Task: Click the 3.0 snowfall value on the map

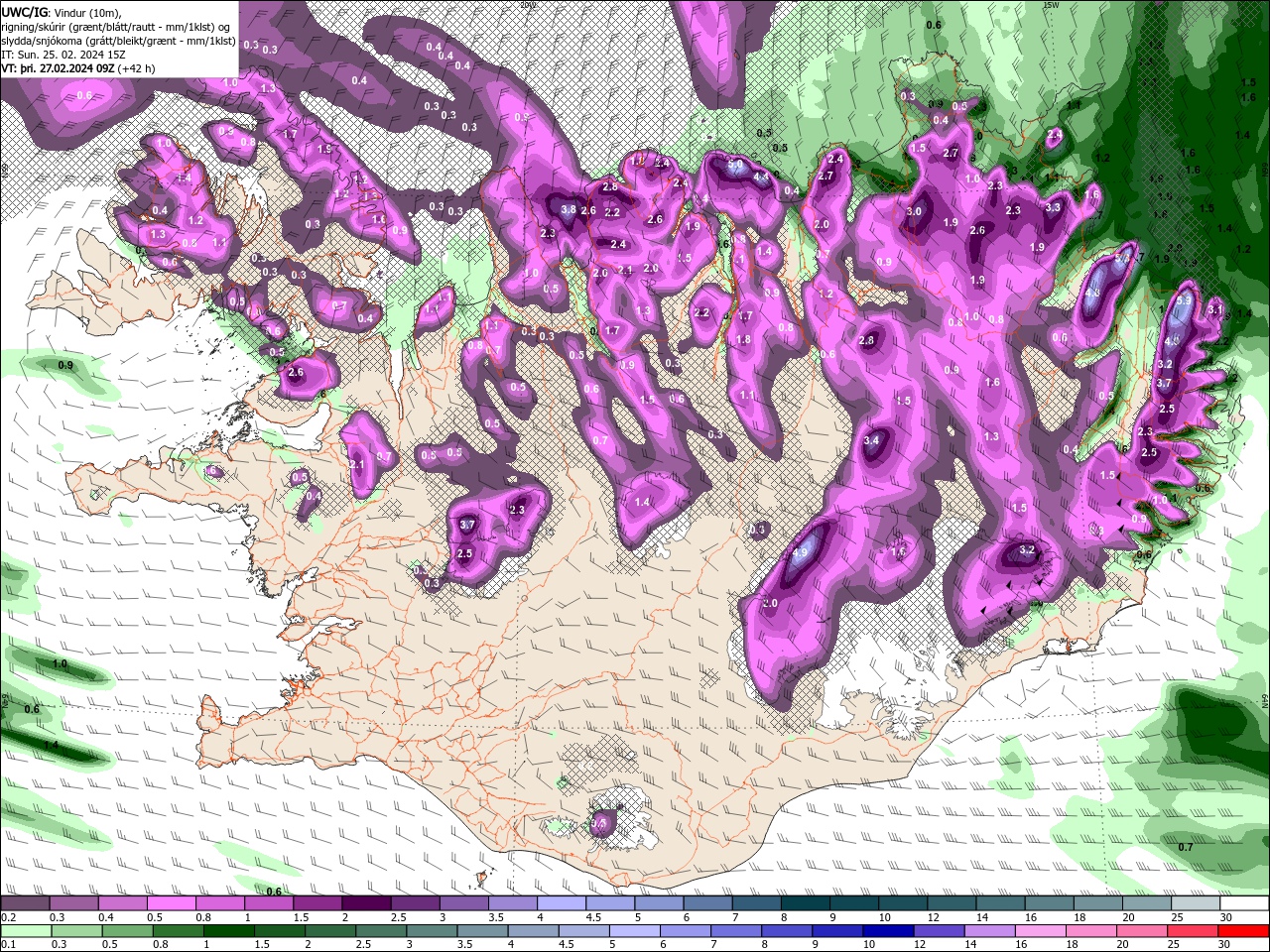Action: pyautogui.click(x=914, y=211)
